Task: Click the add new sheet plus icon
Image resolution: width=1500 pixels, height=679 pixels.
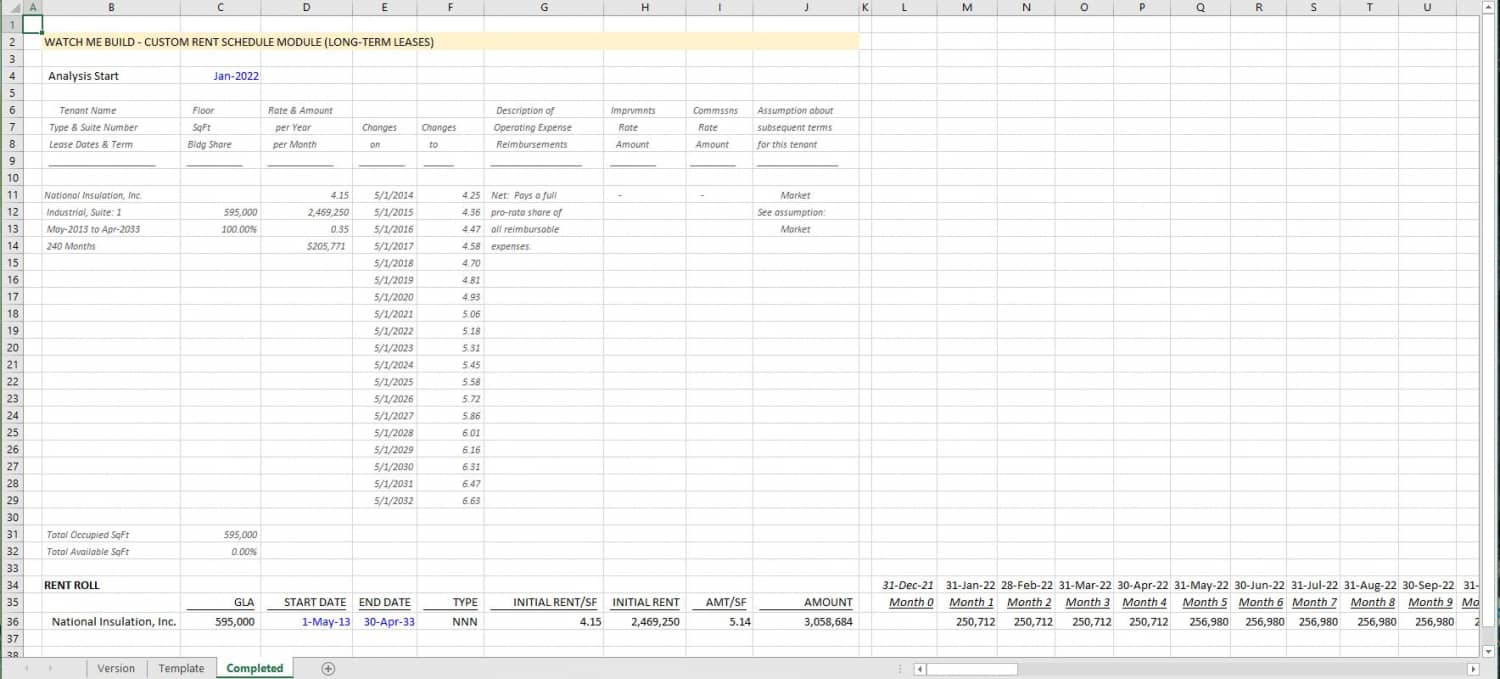Action: [x=327, y=667]
